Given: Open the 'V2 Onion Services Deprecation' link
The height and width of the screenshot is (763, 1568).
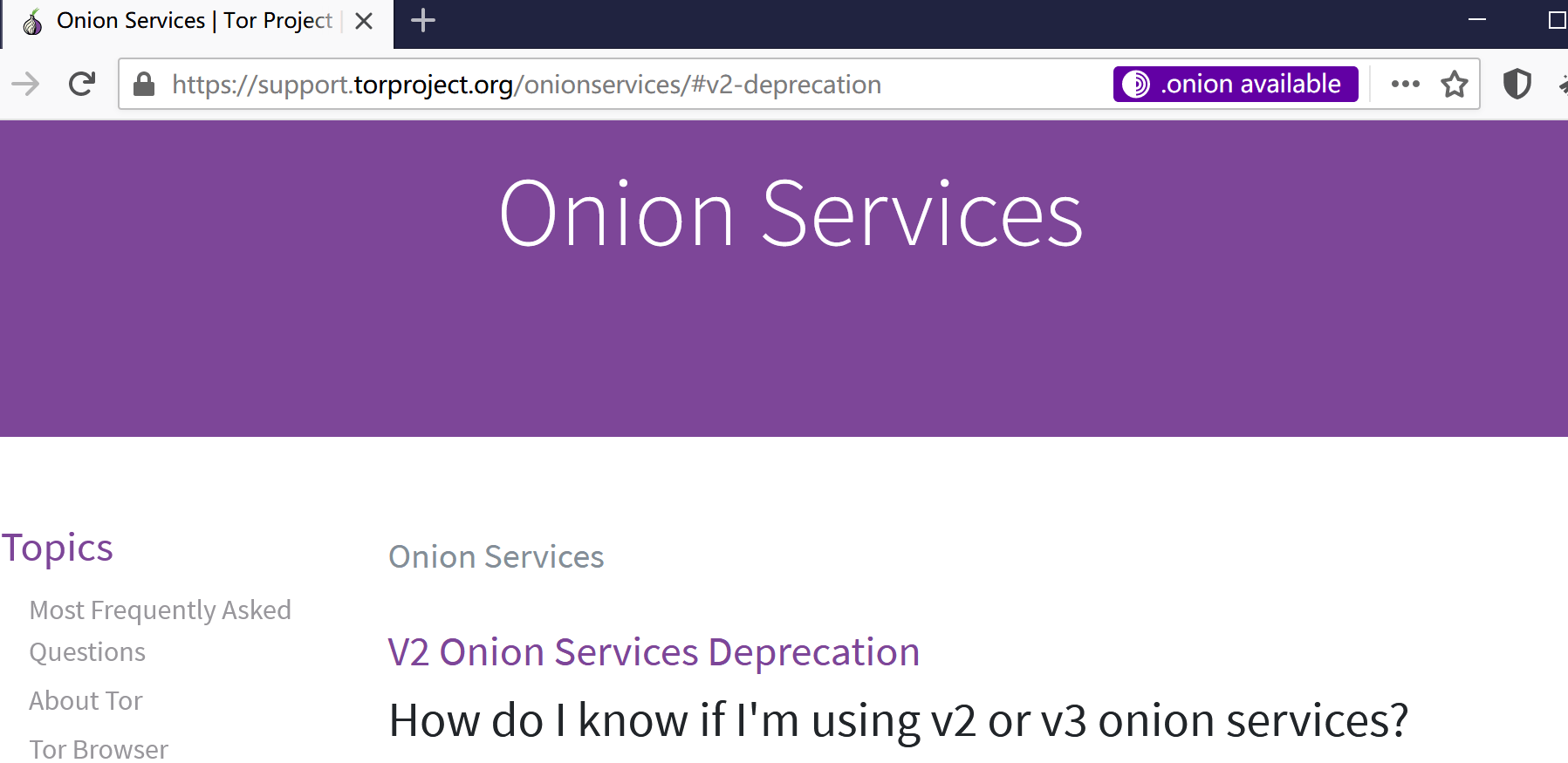Looking at the screenshot, I should tap(654, 651).
